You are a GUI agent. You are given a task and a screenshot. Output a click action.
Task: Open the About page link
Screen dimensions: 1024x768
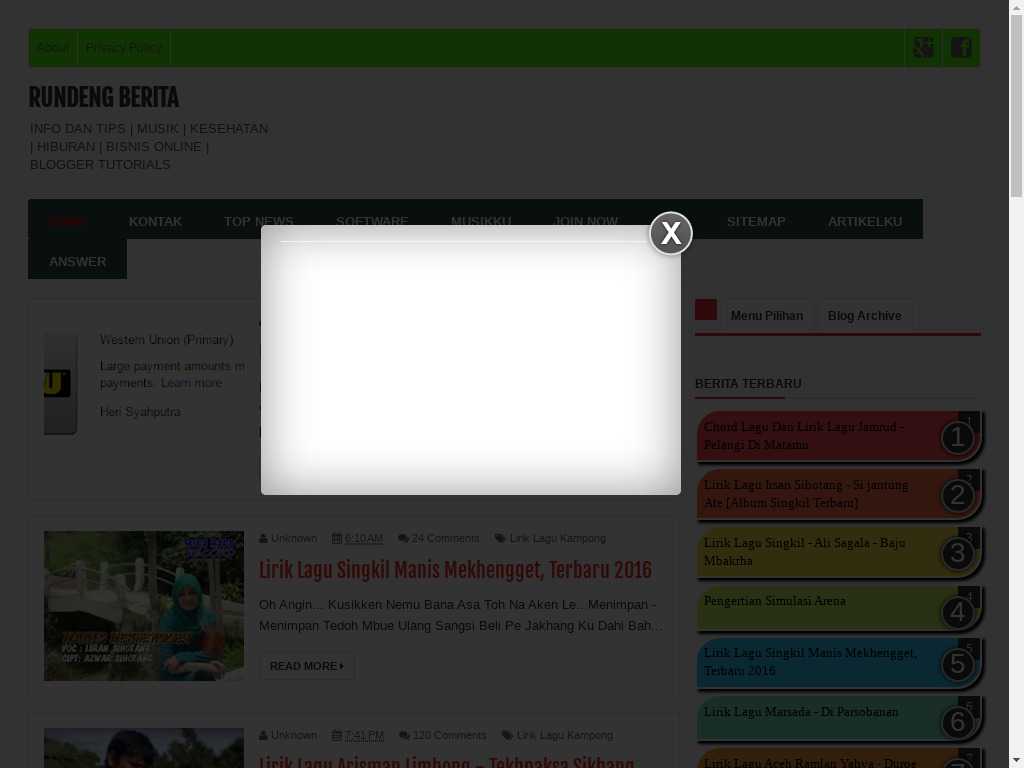[52, 48]
